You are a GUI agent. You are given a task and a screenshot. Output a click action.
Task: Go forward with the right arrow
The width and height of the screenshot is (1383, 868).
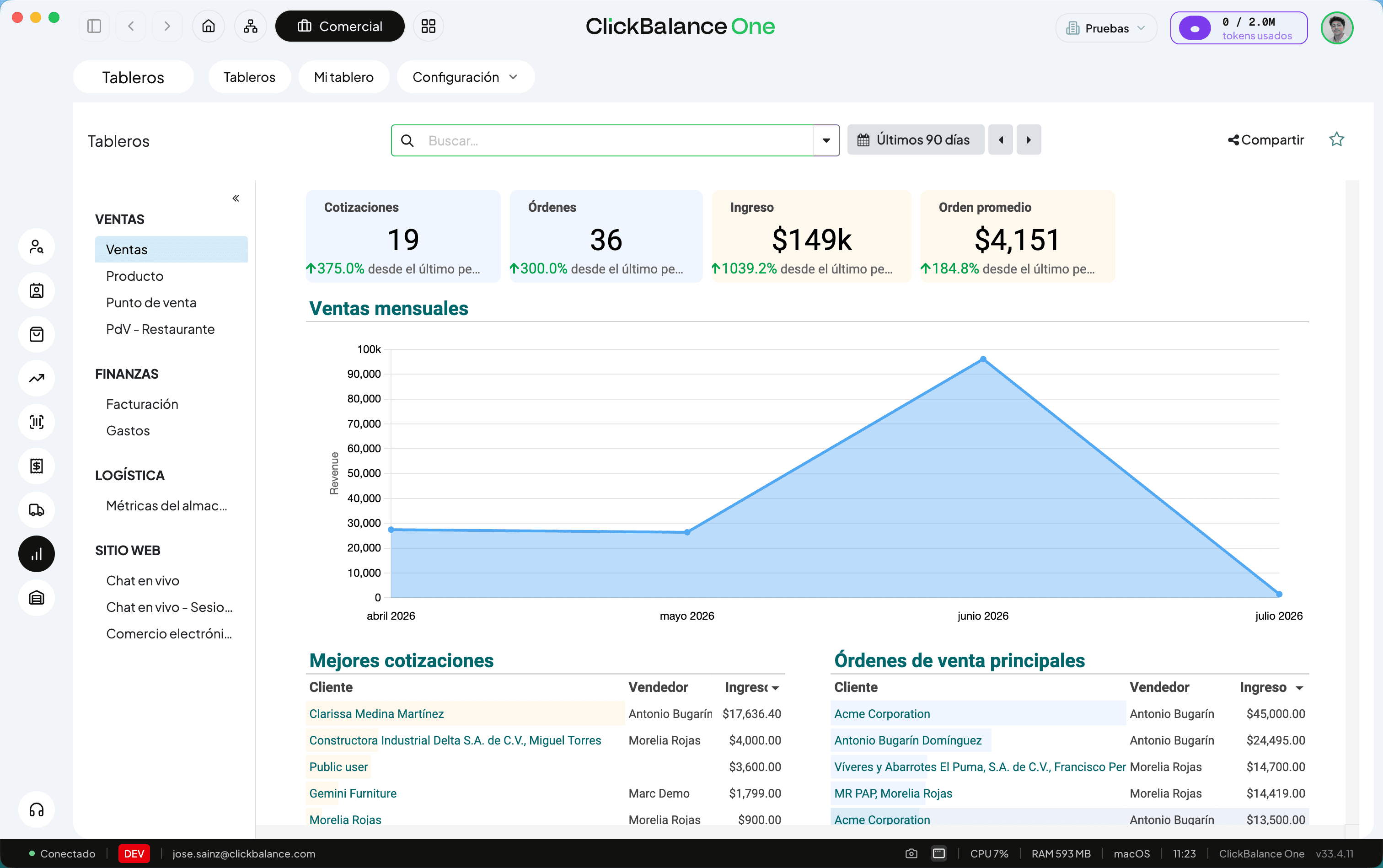click(167, 27)
